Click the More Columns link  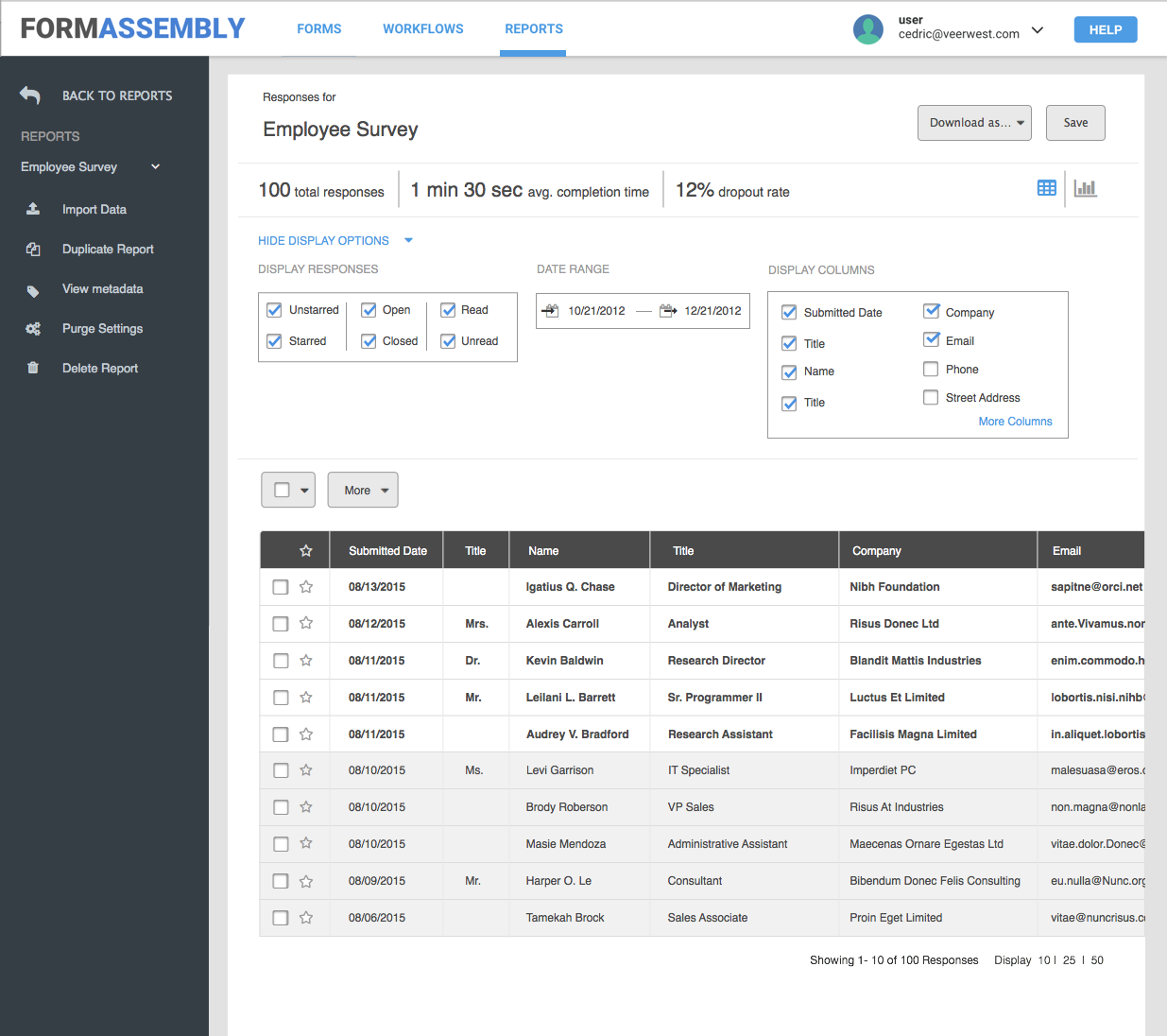[1015, 422]
